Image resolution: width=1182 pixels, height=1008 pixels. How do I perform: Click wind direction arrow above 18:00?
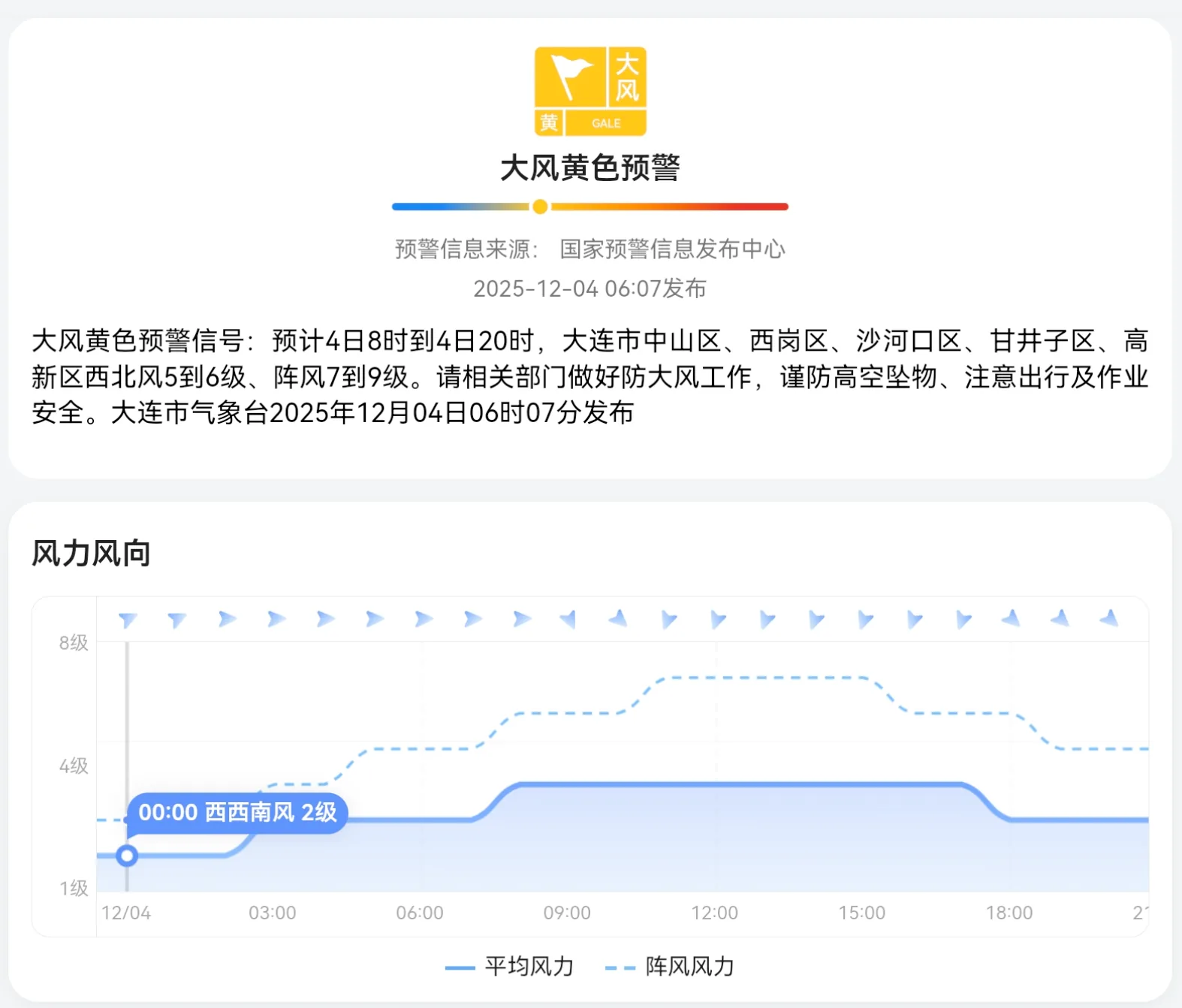tap(1011, 618)
